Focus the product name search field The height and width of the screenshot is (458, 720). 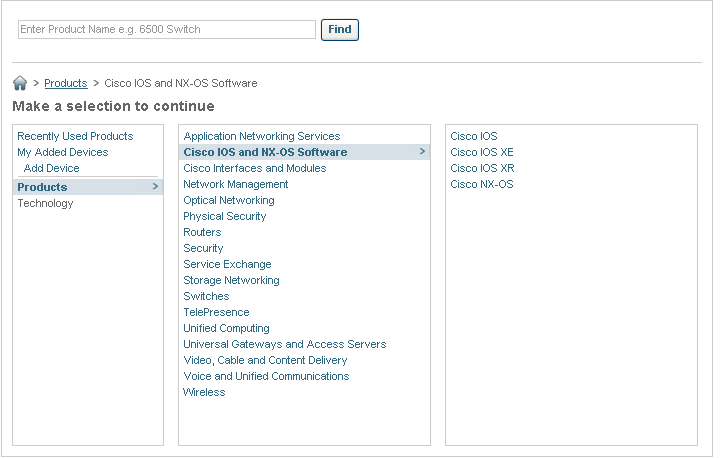(x=167, y=29)
